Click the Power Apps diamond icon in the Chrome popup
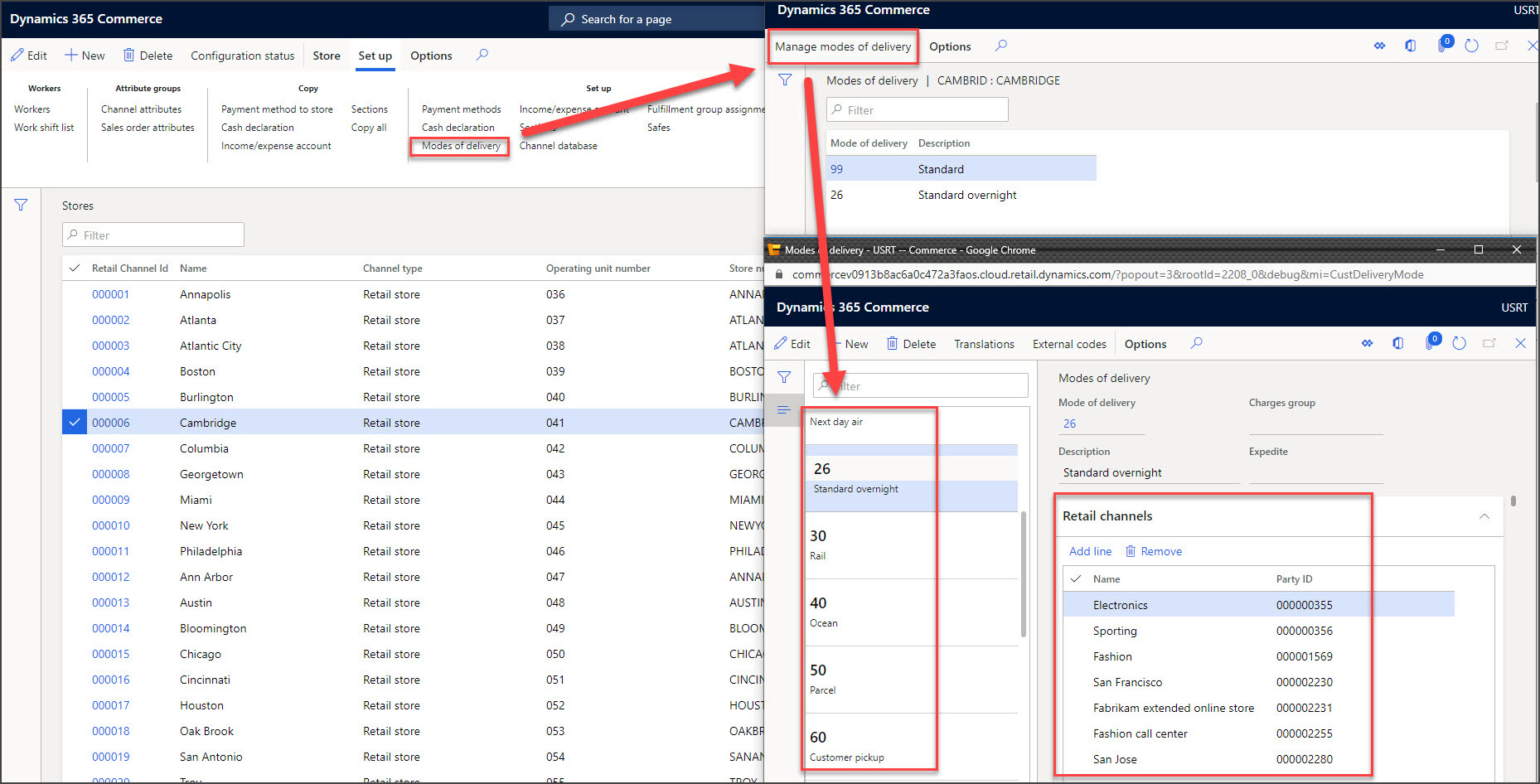 pos(1367,343)
